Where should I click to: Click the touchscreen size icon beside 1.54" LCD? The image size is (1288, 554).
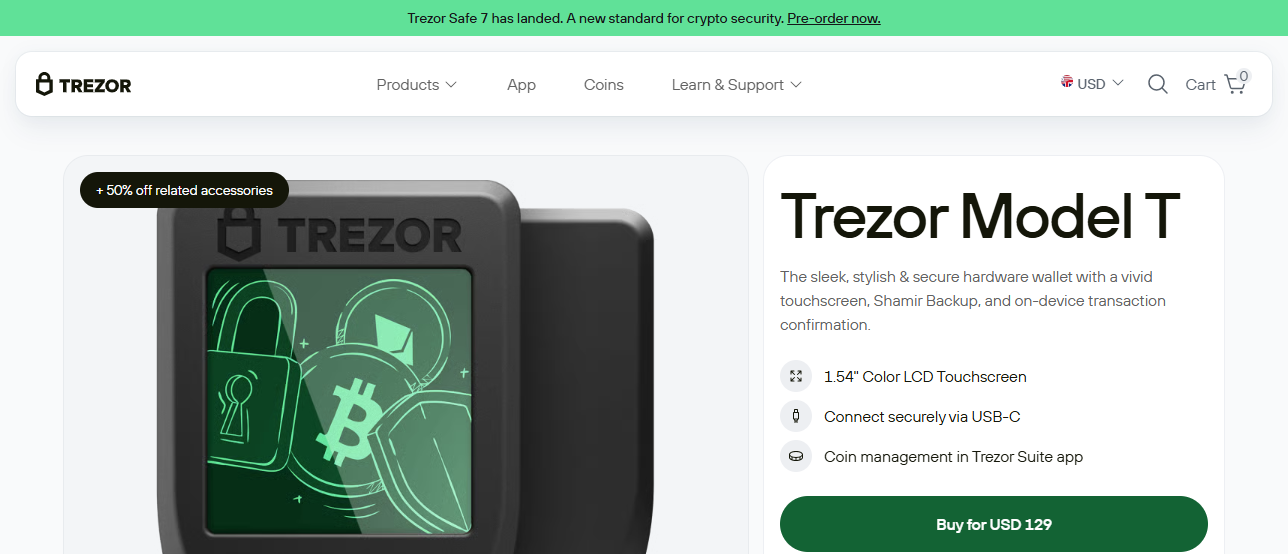(x=796, y=376)
